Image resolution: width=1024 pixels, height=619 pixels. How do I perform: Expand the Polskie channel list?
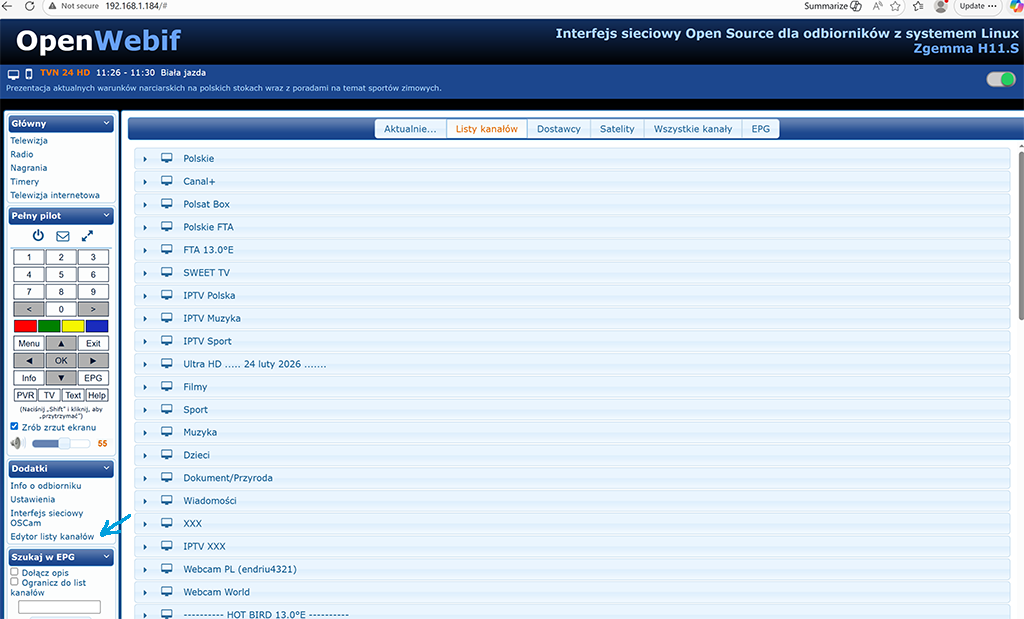(145, 159)
